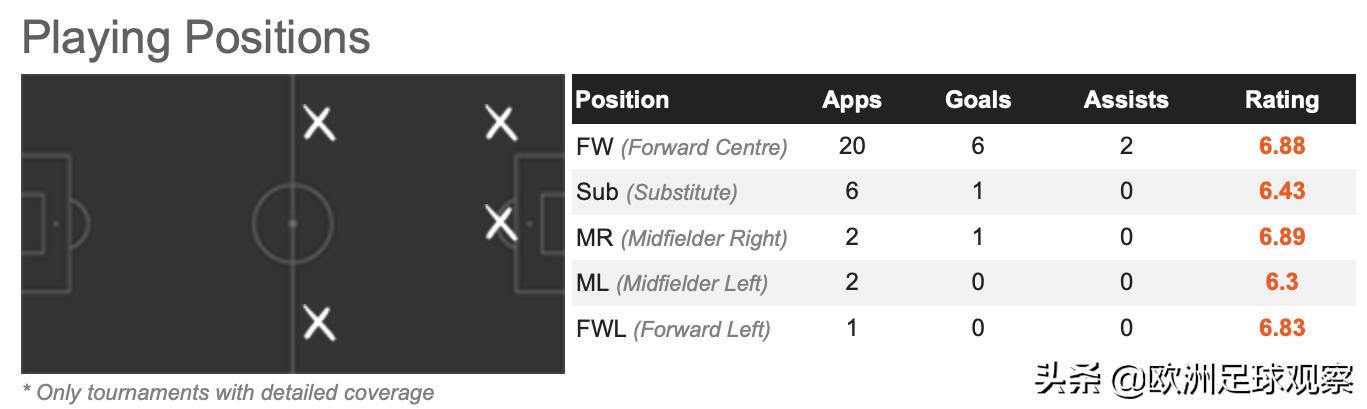
Task: Sort table by Goals column header
Action: click(978, 100)
